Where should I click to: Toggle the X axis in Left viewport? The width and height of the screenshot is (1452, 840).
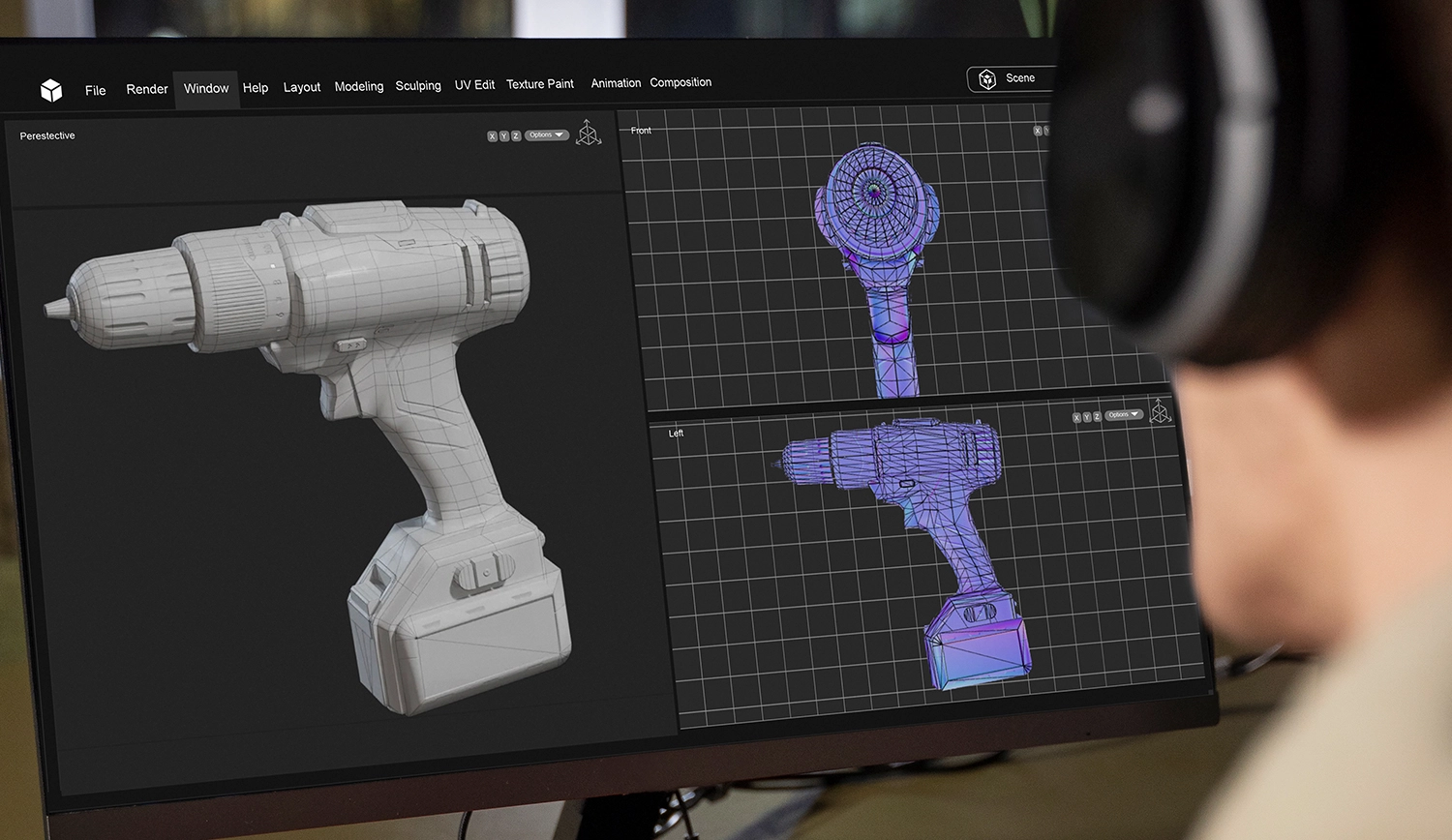click(1076, 417)
